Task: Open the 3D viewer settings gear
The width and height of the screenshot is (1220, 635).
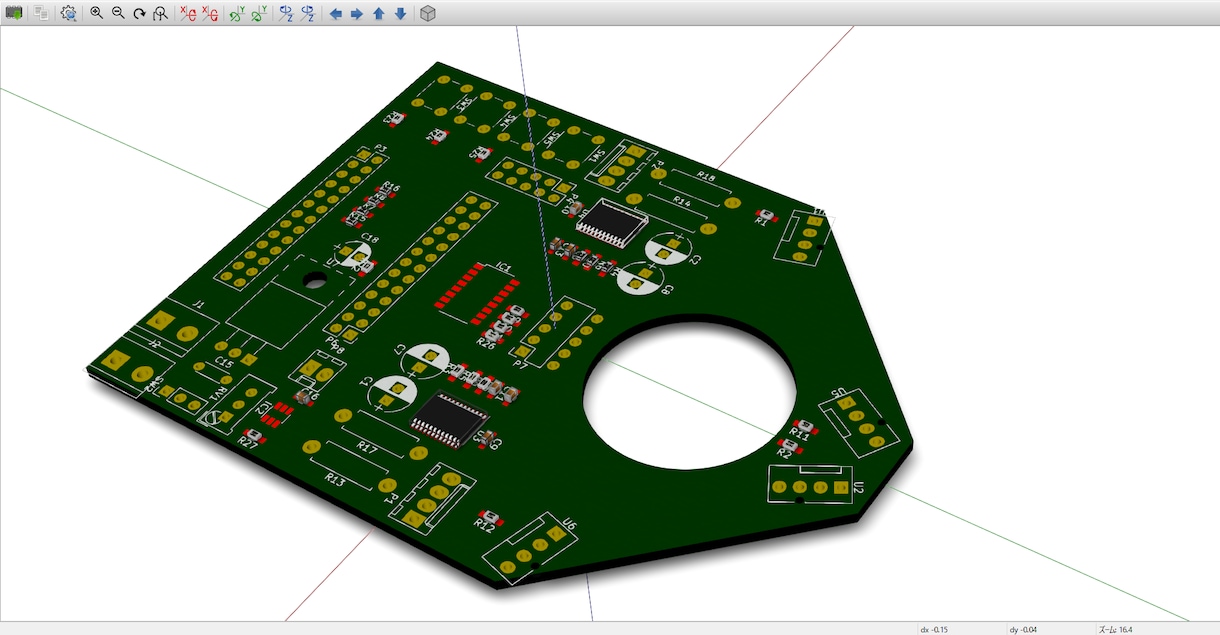Action: 69,13
